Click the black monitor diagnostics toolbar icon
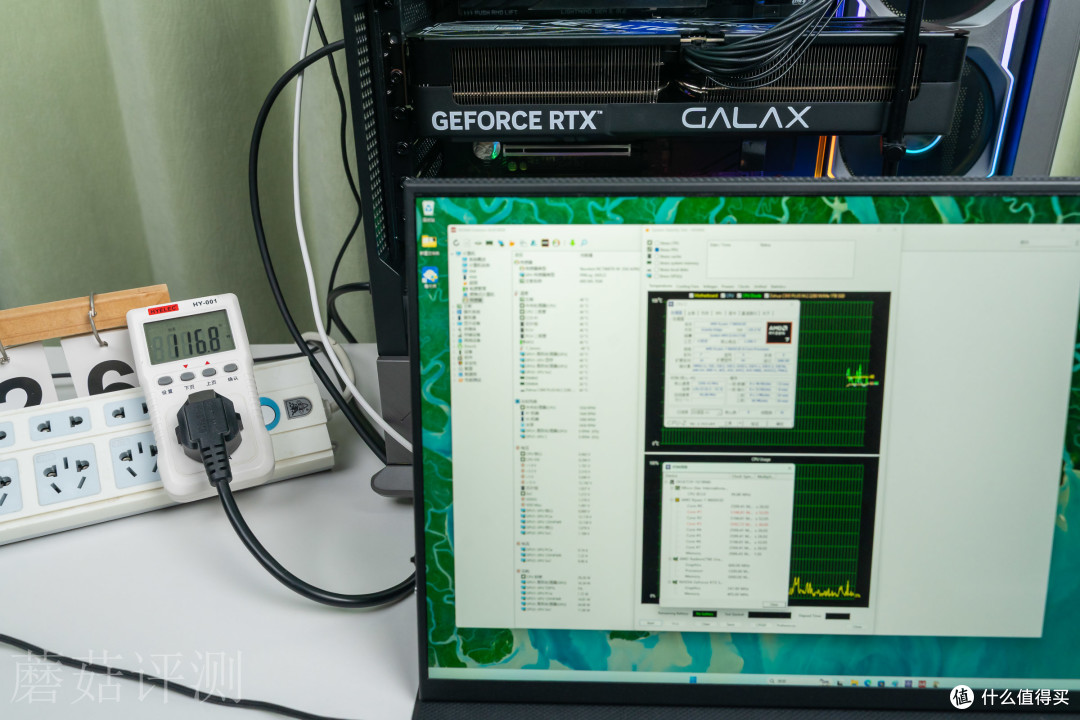 (x=545, y=243)
